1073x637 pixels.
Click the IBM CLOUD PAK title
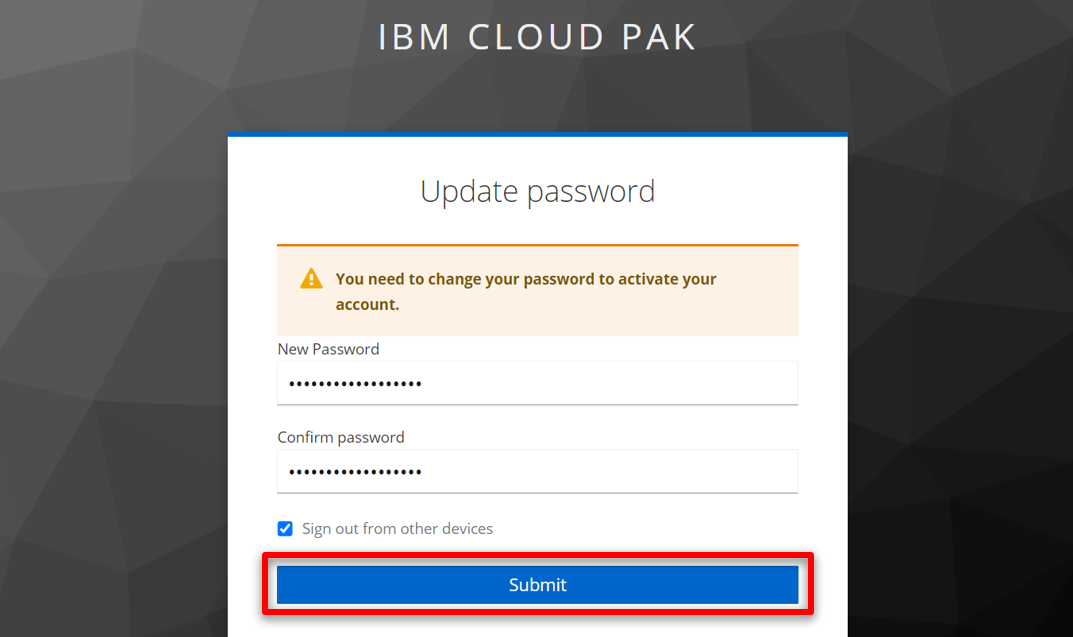click(x=537, y=37)
